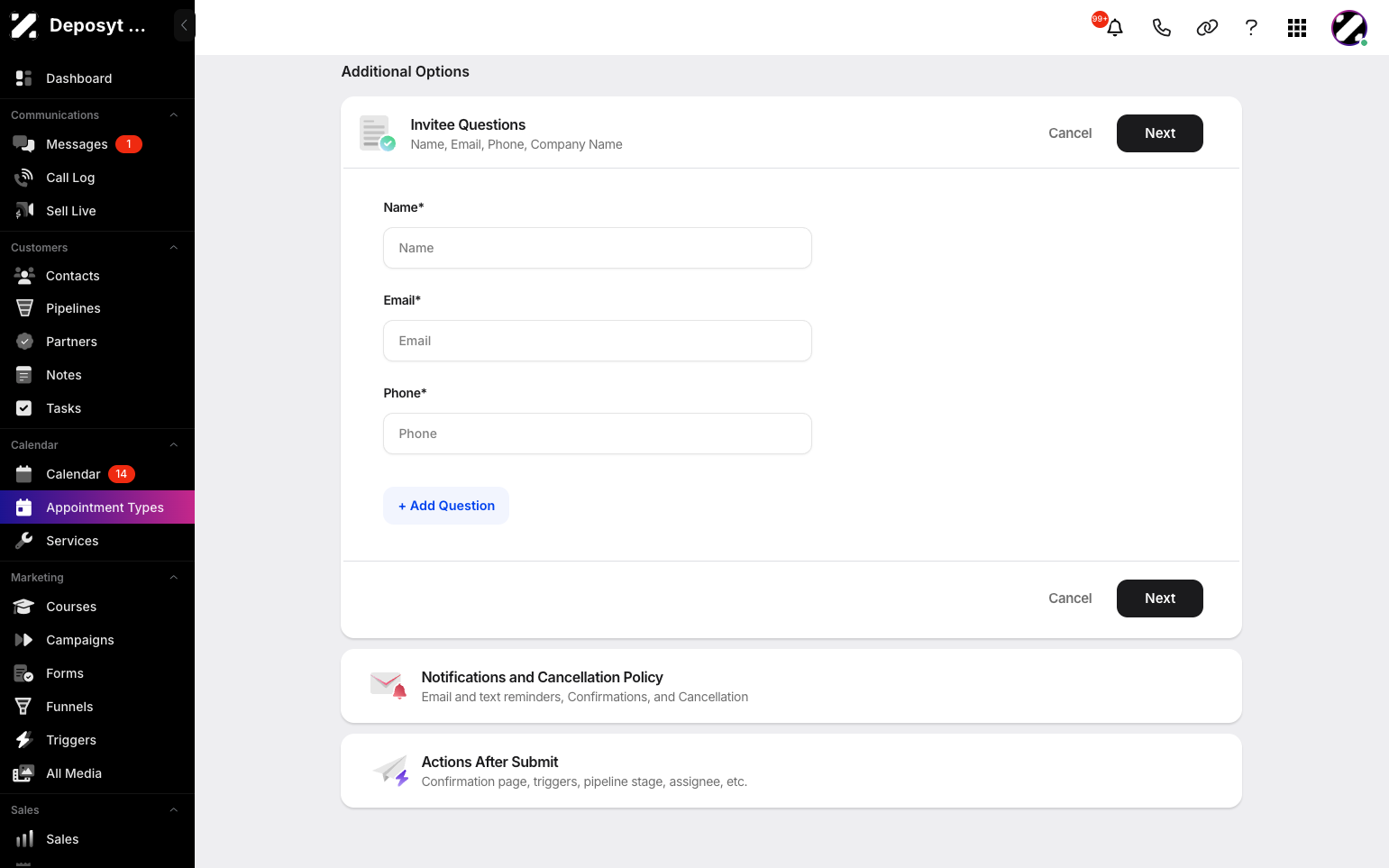Image resolution: width=1389 pixels, height=868 pixels.
Task: Open the apps grid icon
Action: pyautogui.click(x=1297, y=28)
